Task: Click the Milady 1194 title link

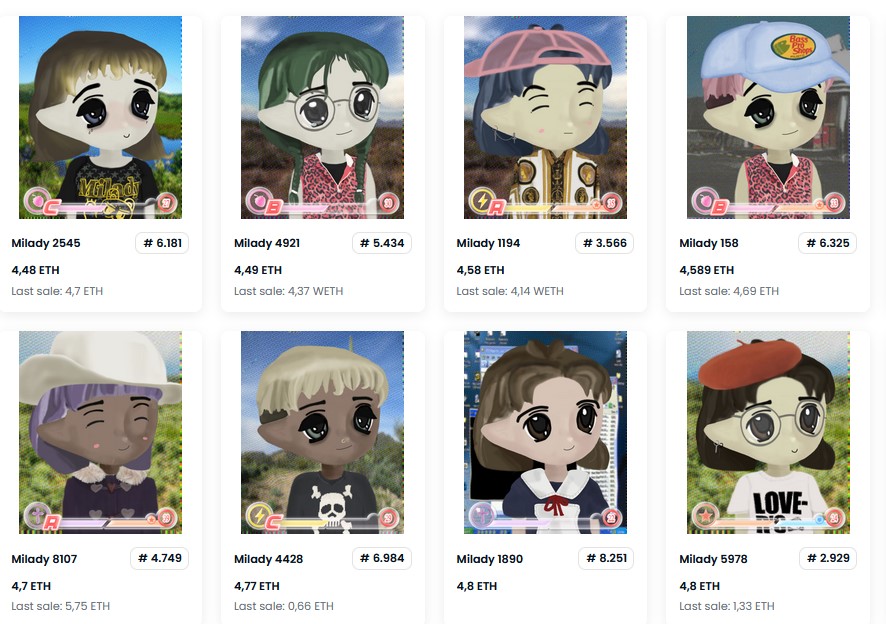Action: pyautogui.click(x=488, y=243)
